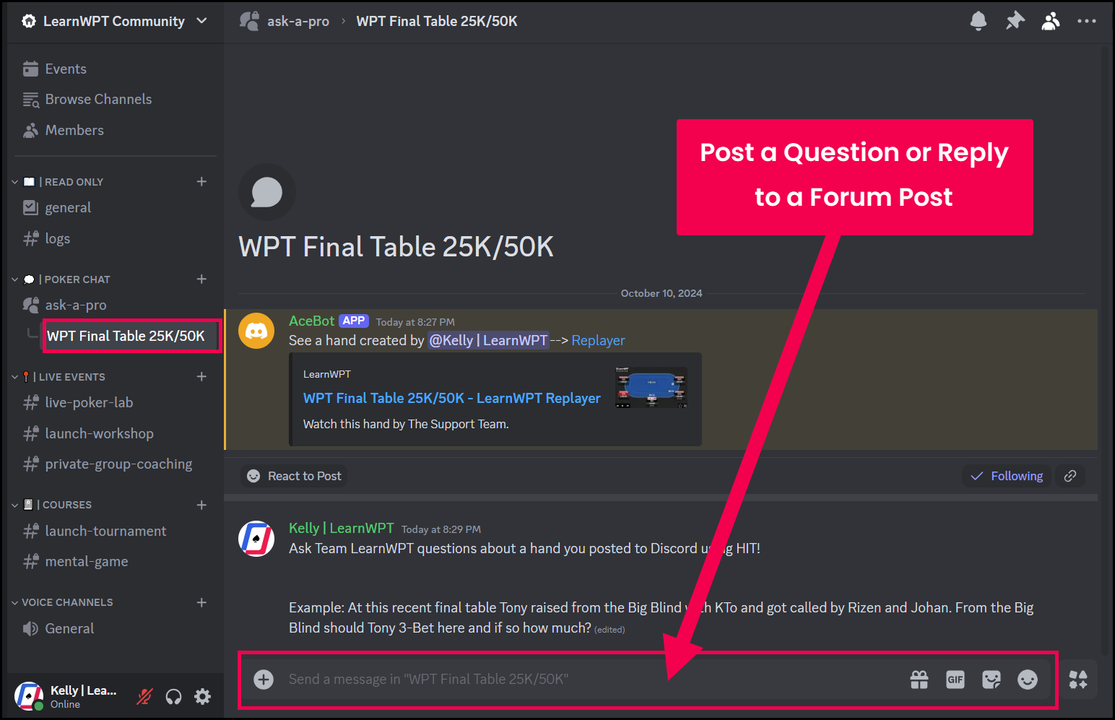Open user settings gear
The image size is (1115, 720).
tap(203, 697)
